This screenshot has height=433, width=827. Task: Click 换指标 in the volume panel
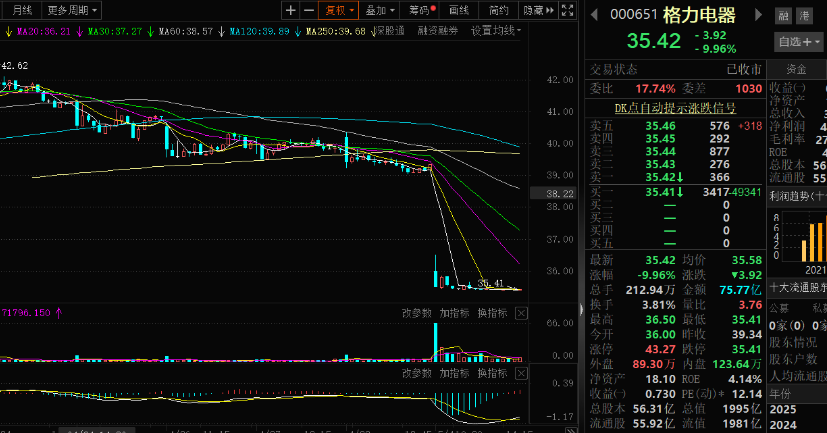(x=491, y=313)
